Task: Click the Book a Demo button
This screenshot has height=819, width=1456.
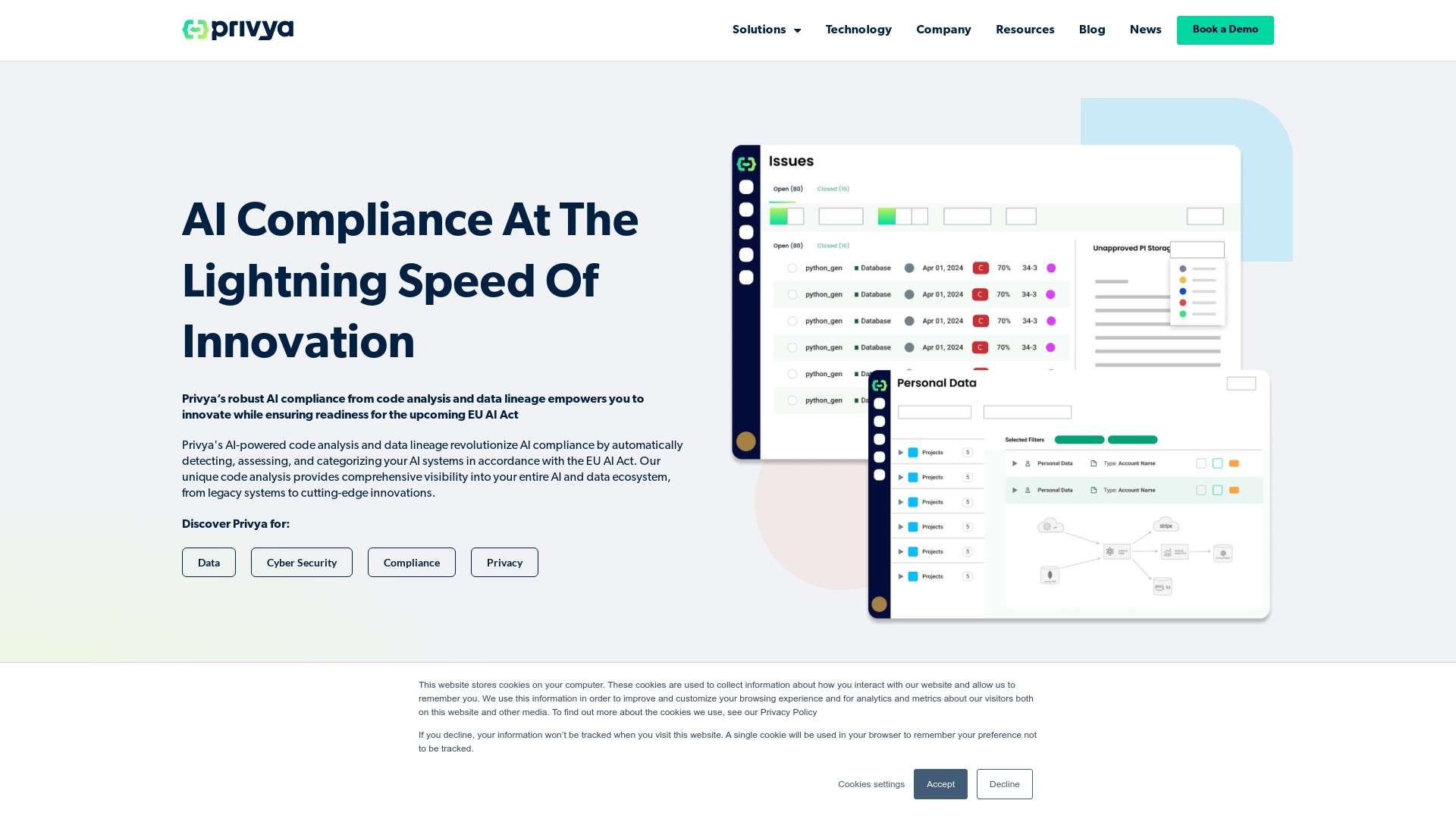Action: [1225, 30]
